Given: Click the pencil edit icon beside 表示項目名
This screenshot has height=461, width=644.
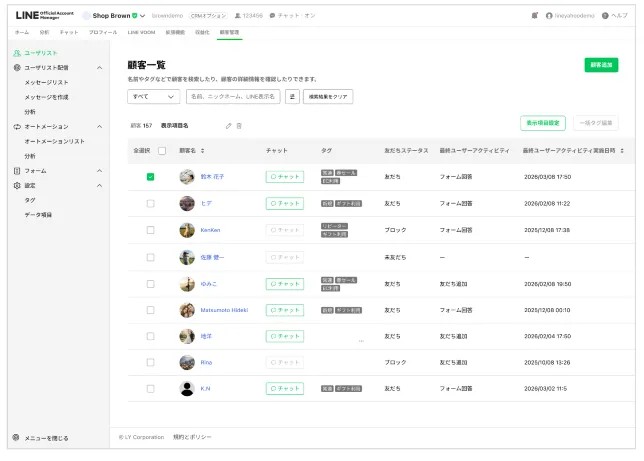Looking at the screenshot, I should tap(228, 126).
